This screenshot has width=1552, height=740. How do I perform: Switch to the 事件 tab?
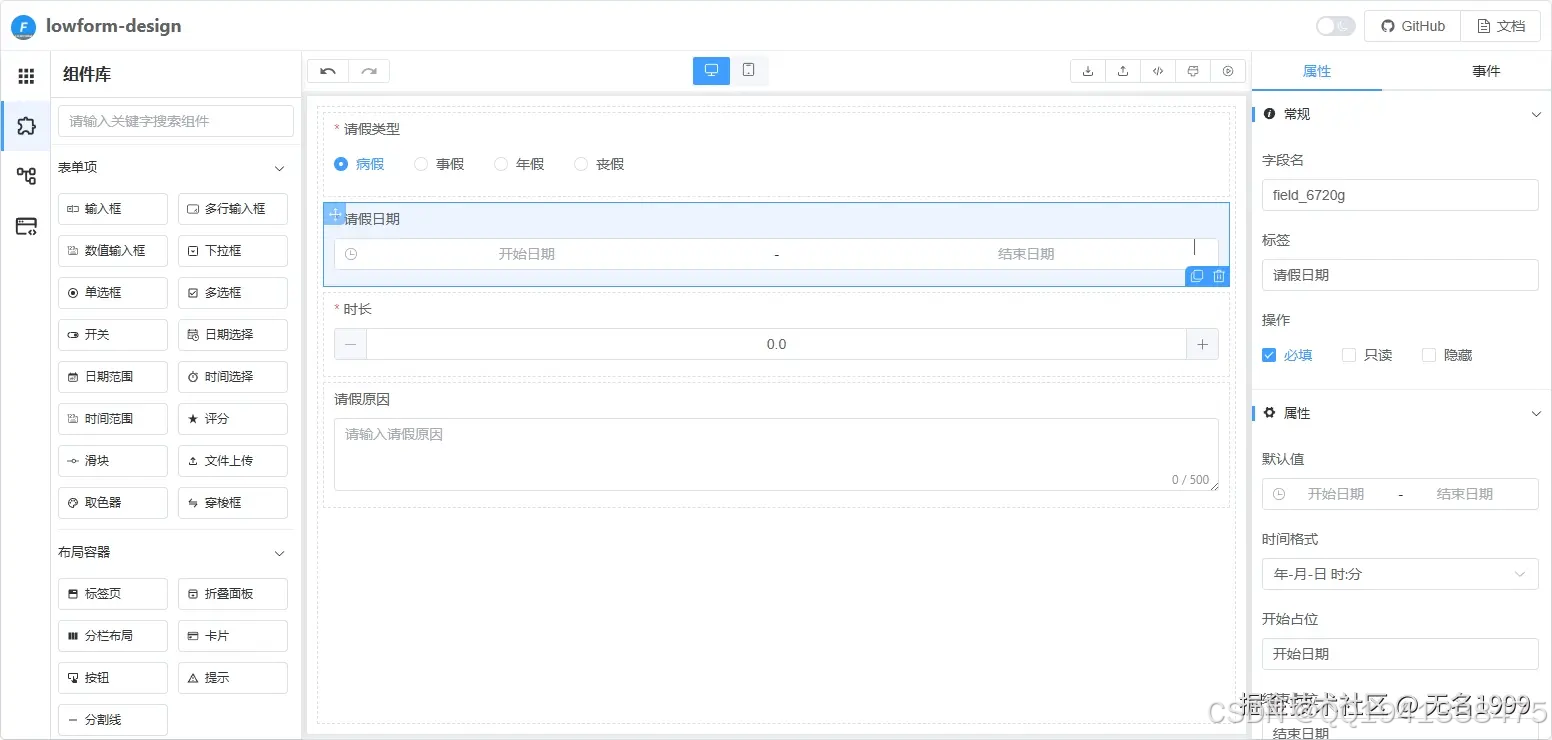tap(1486, 71)
